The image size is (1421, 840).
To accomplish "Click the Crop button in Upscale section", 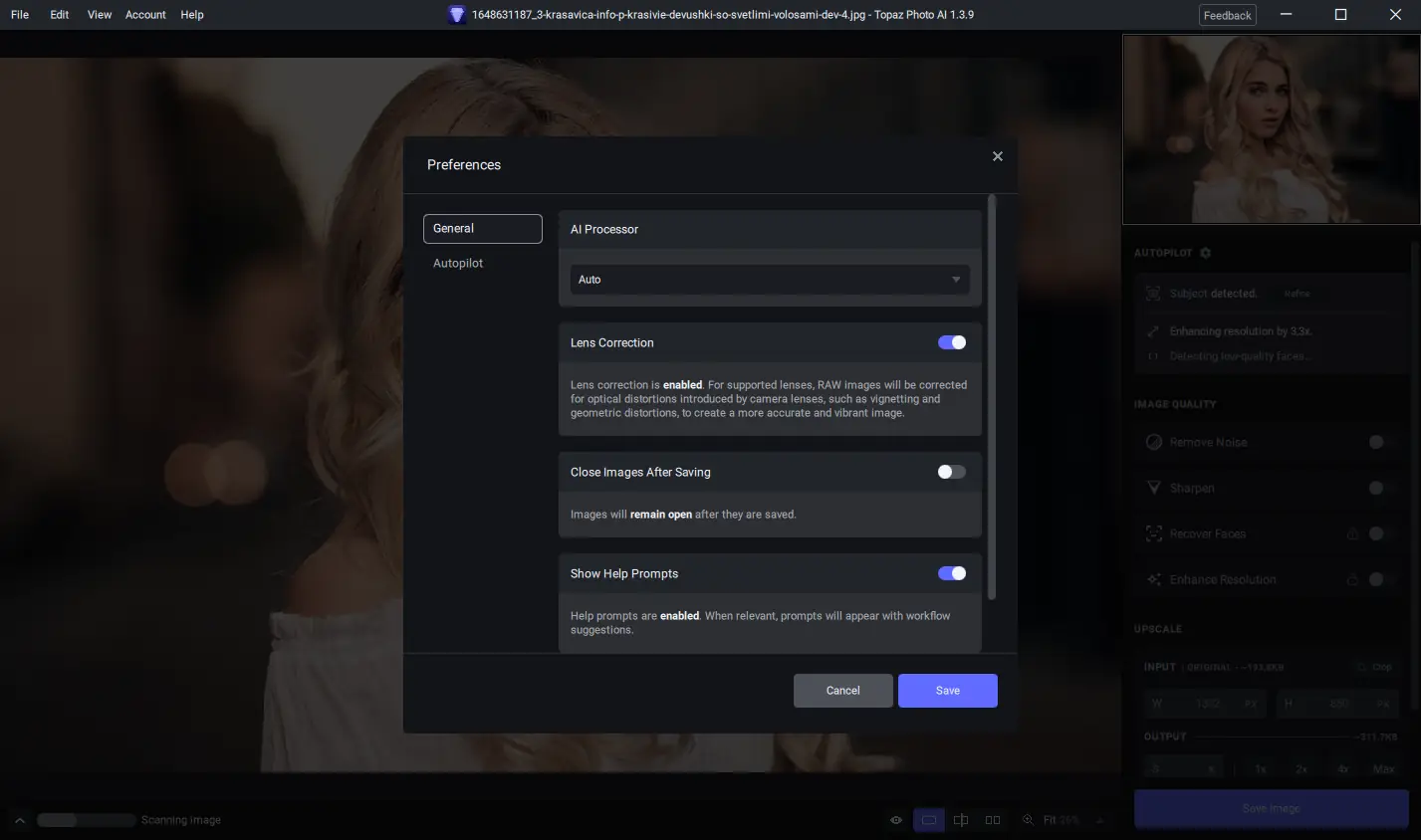I will coord(1374,667).
